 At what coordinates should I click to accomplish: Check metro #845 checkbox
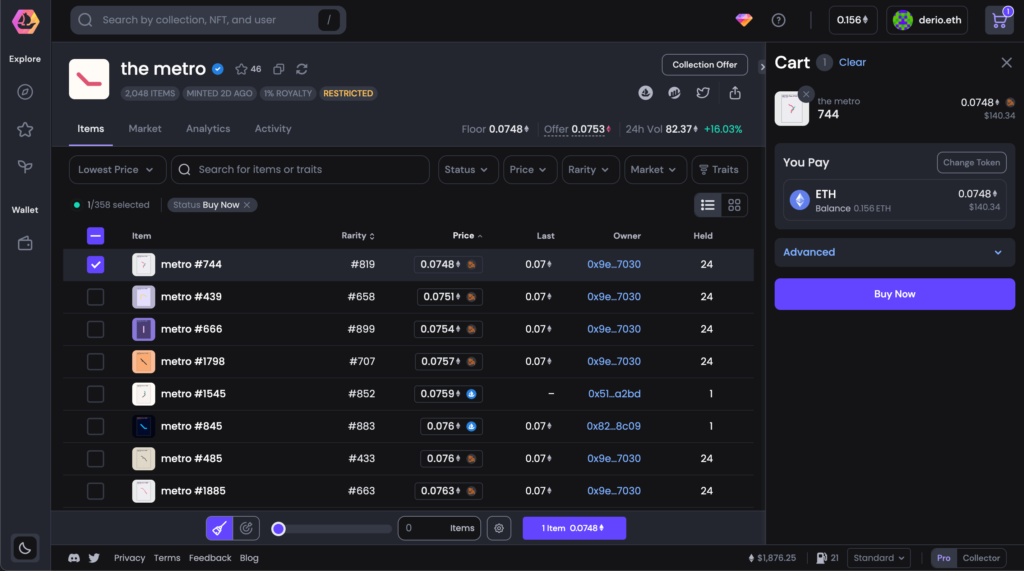(95, 426)
